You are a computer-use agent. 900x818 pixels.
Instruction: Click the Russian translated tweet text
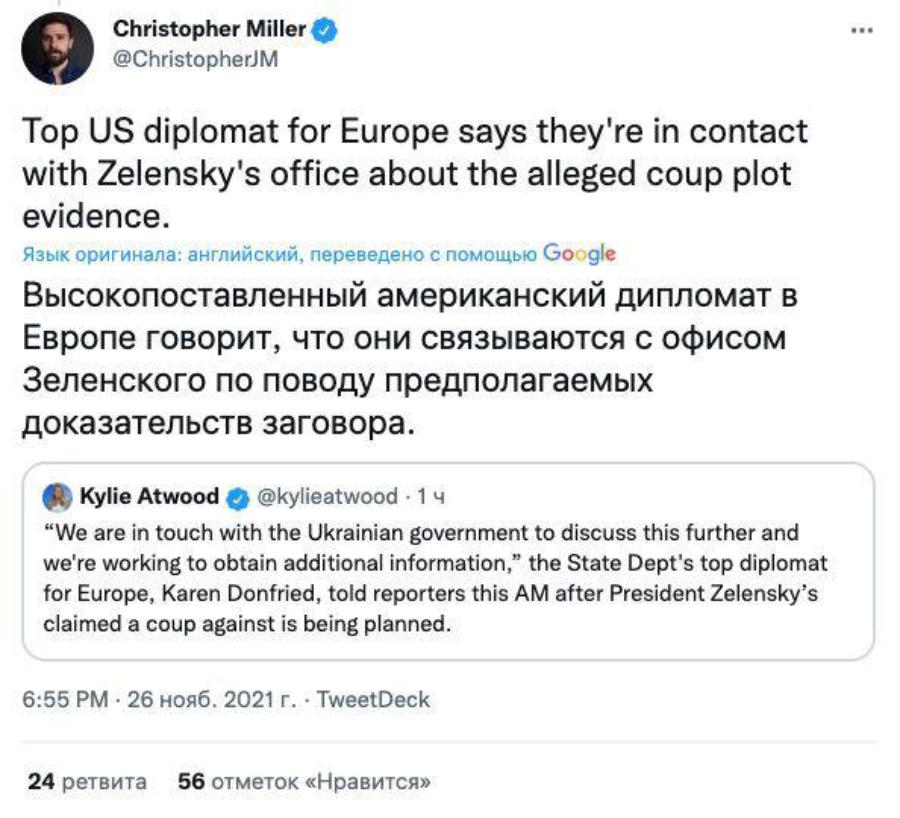pyautogui.click(x=404, y=360)
